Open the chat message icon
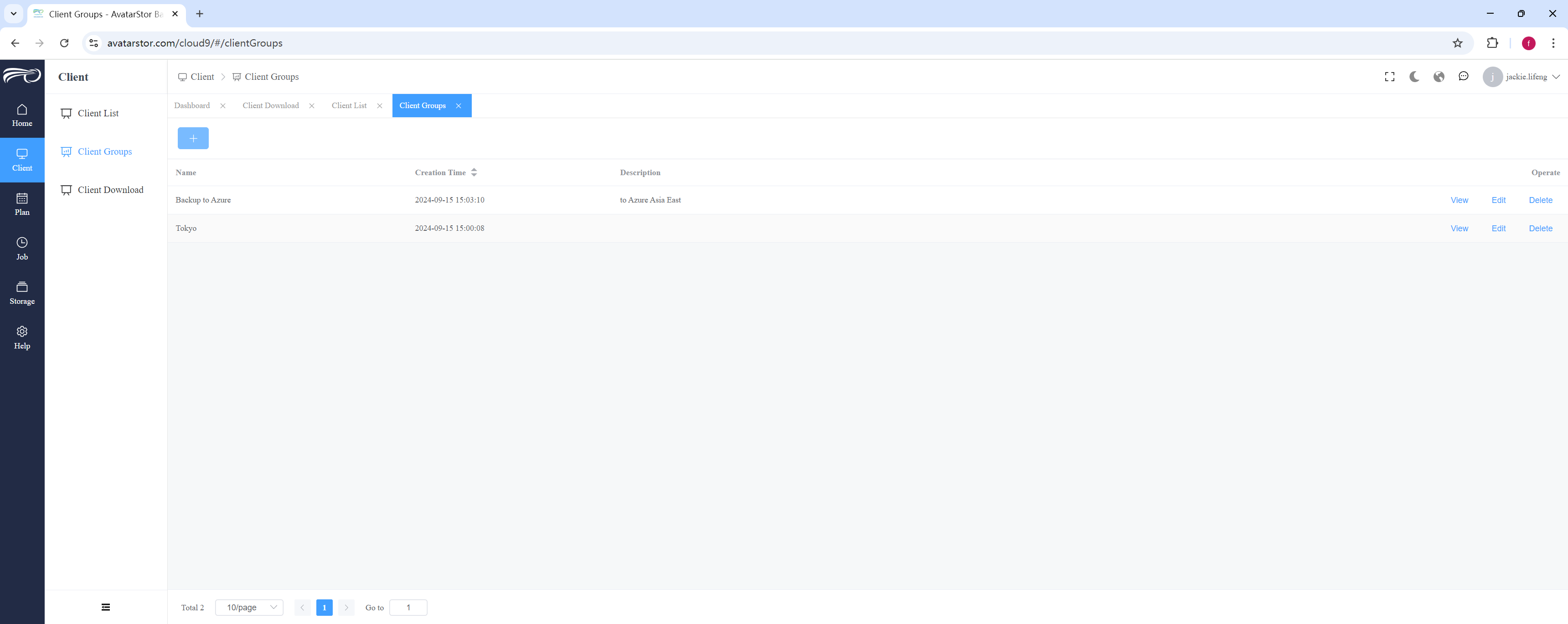The height and width of the screenshot is (624, 1568). tap(1463, 77)
